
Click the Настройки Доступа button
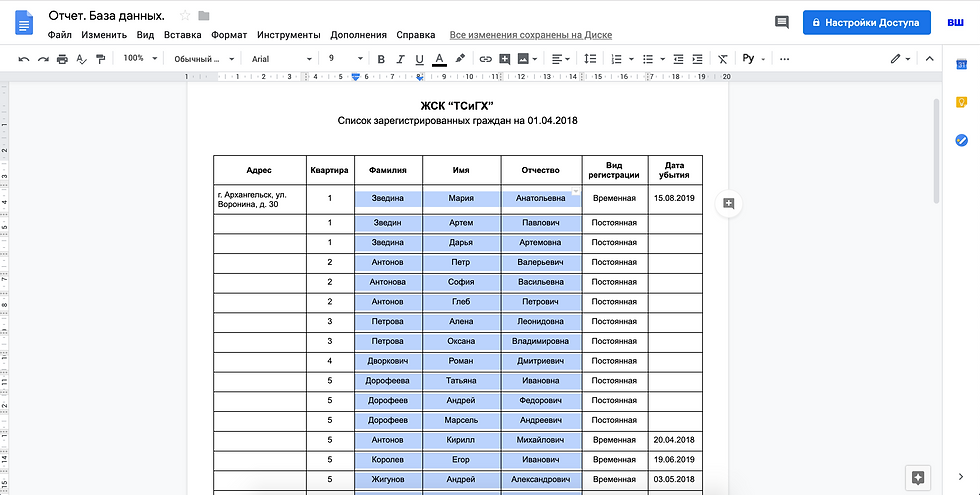pyautogui.click(x=866, y=22)
